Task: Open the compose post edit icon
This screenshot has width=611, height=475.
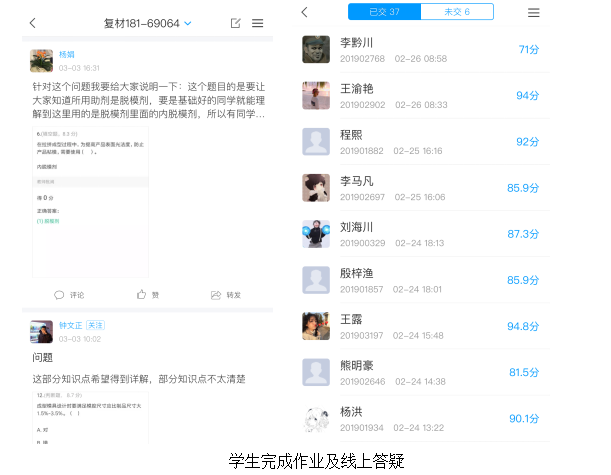Action: (x=235, y=22)
